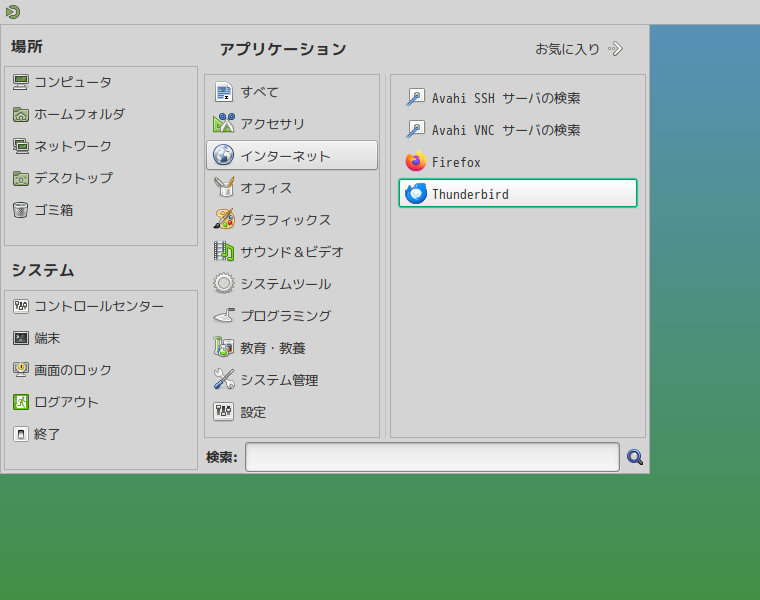The width and height of the screenshot is (760, 600).
Task: Click the インターネット globe icon
Action: [223, 155]
